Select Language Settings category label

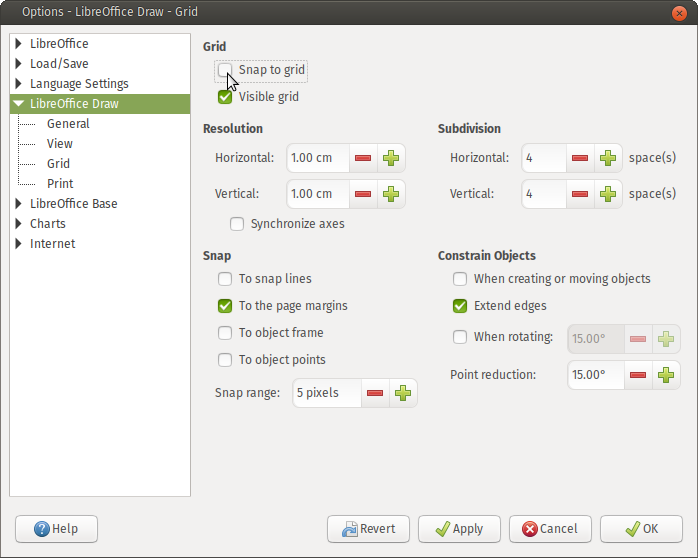tap(79, 84)
